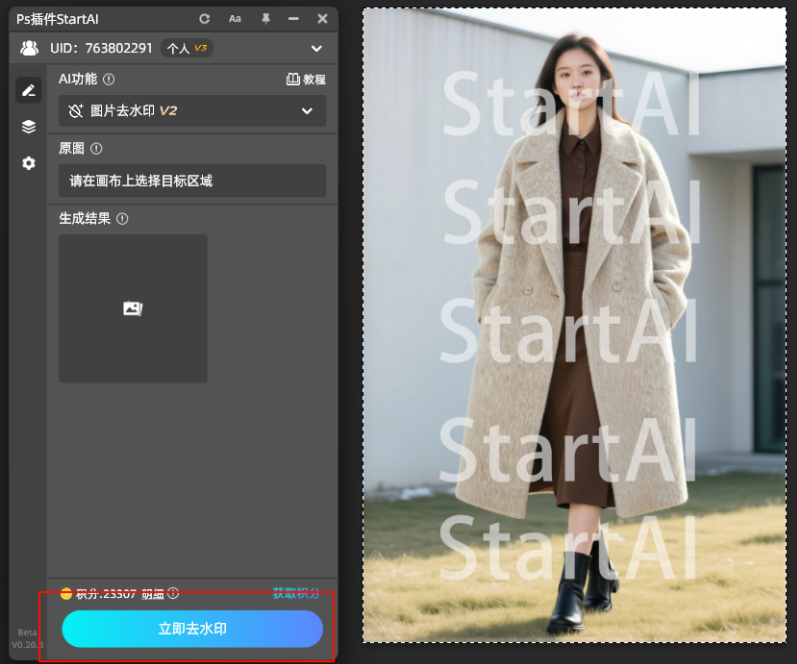Minimize the StartAI plugin panel
The image size is (797, 664).
coord(293,19)
